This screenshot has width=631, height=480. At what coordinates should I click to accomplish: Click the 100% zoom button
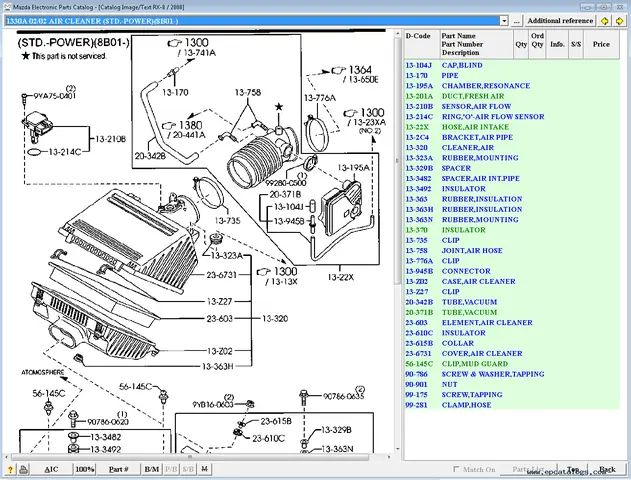[x=85, y=469]
